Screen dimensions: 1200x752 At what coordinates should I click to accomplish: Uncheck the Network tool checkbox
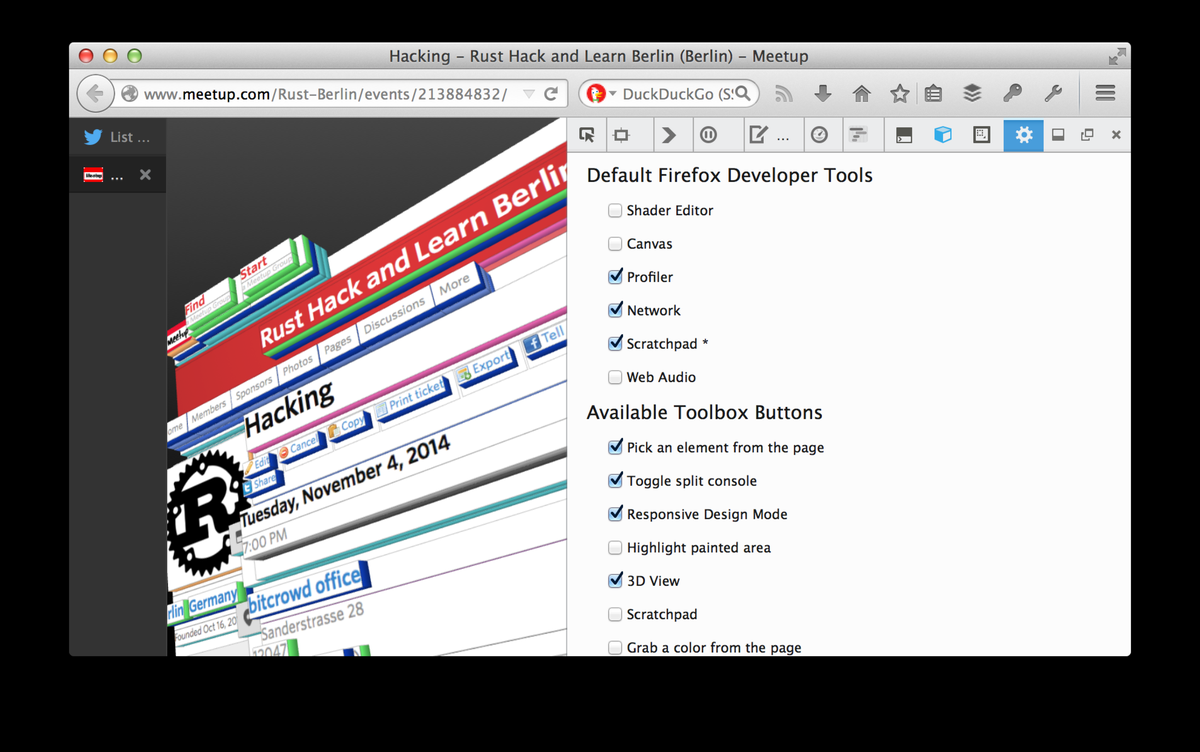point(615,311)
